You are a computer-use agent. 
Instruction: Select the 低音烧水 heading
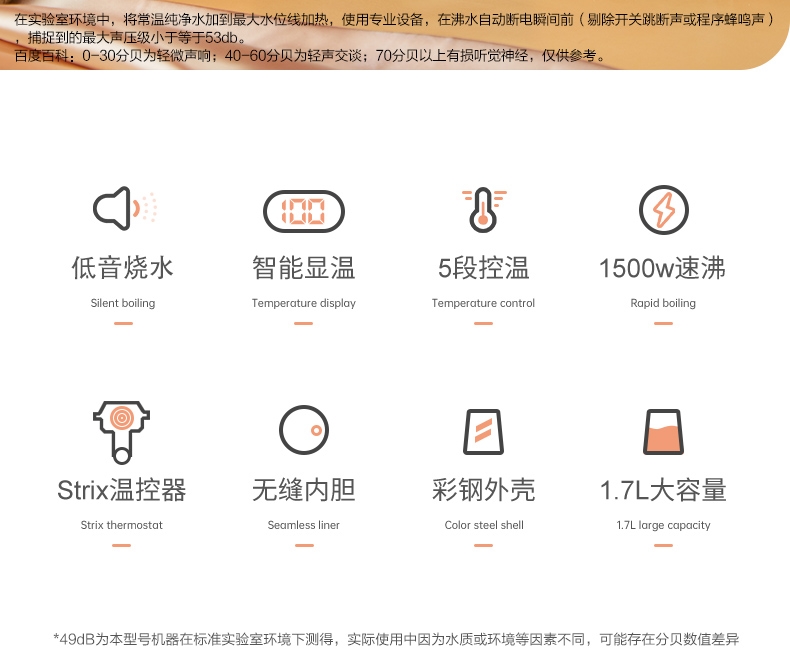coord(123,268)
